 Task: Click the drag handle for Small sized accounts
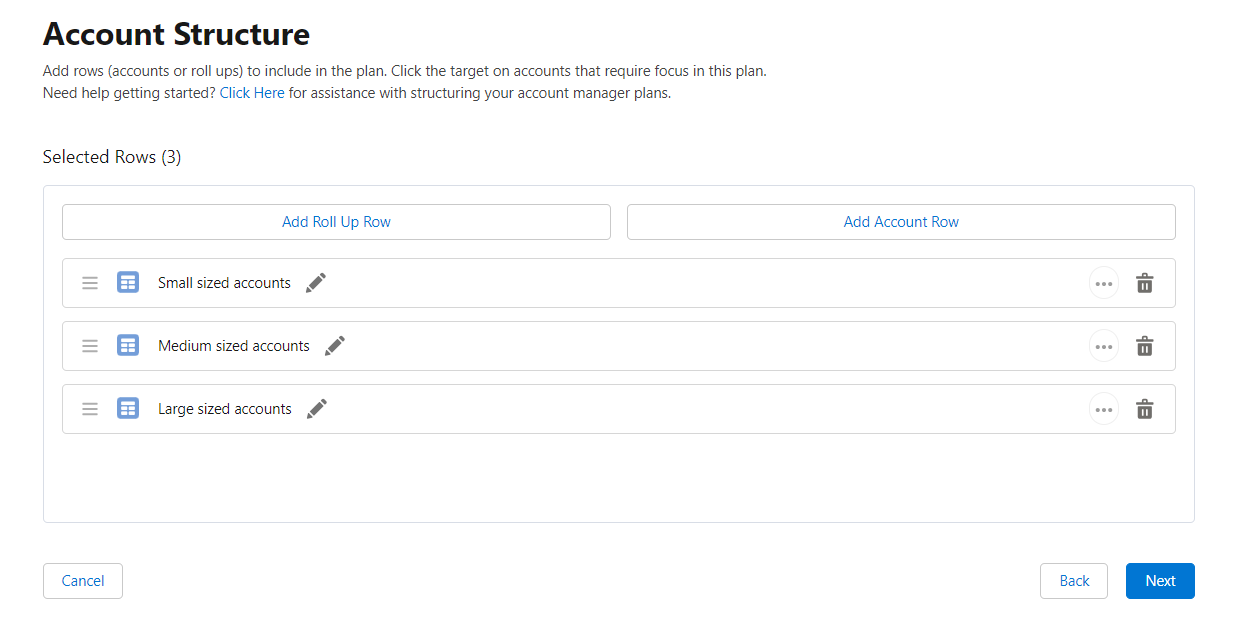[90, 283]
